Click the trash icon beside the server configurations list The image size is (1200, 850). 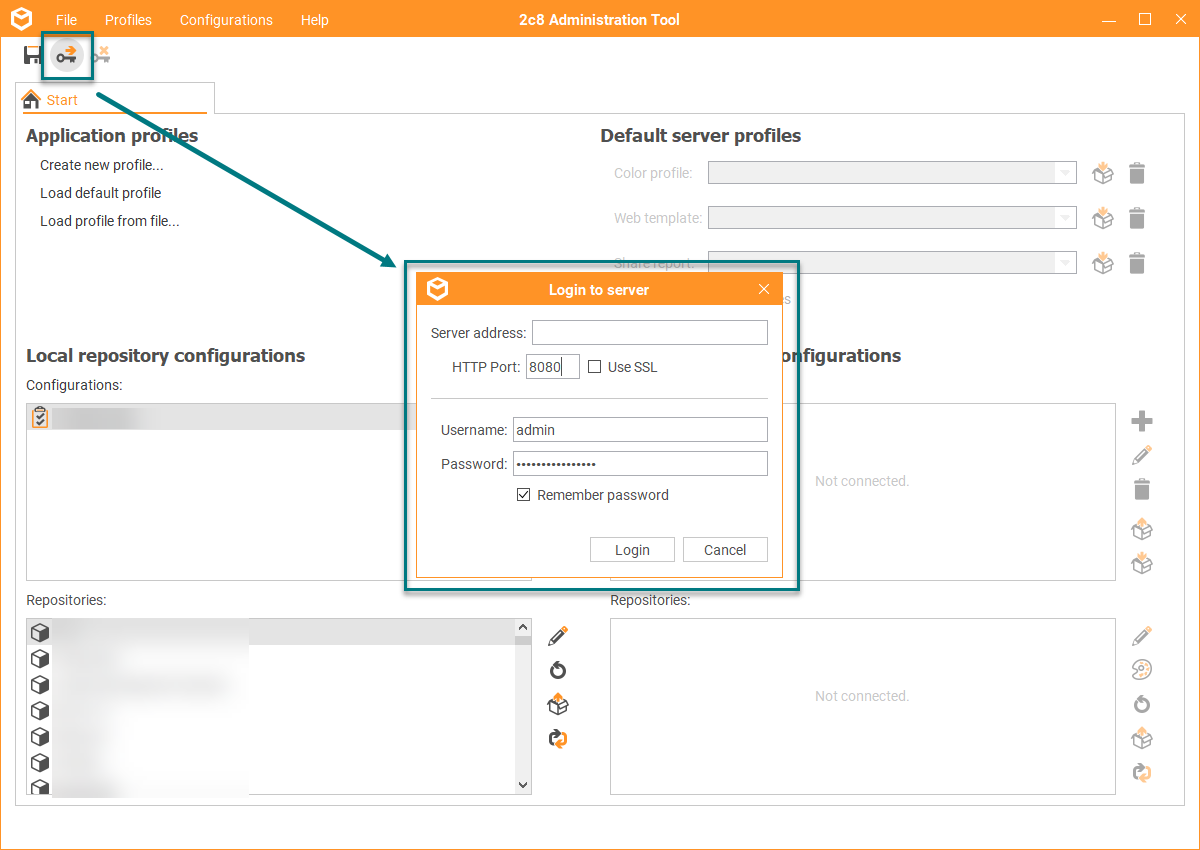pyautogui.click(x=1142, y=489)
